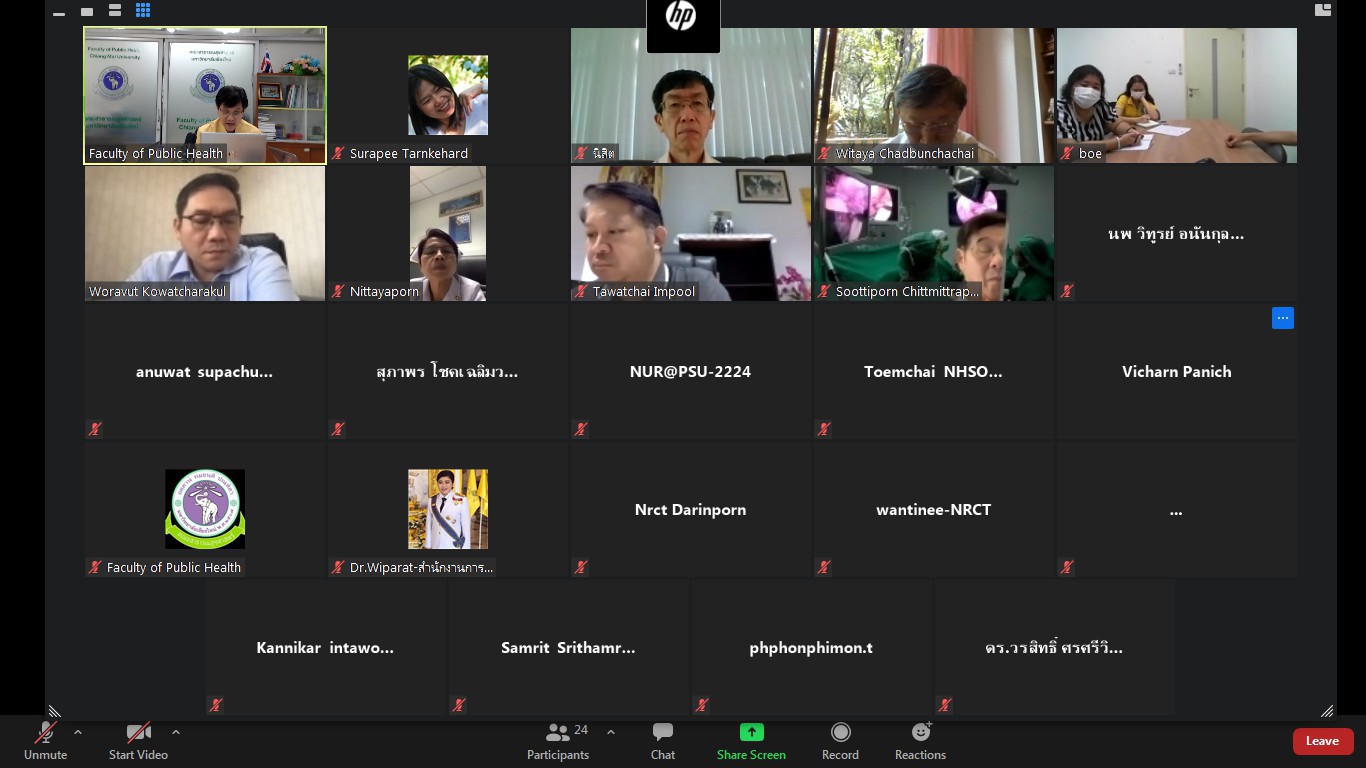The image size is (1366, 768).
Task: Exit full screen using the top-right icon
Action: pos(1323,9)
